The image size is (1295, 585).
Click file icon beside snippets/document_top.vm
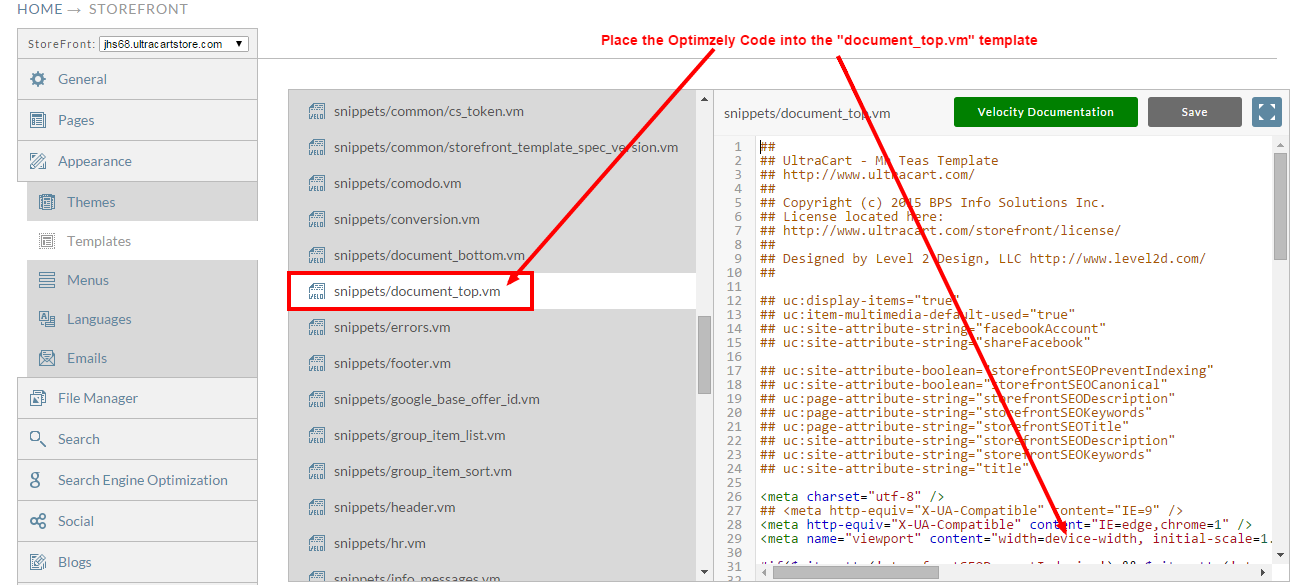tap(317, 291)
